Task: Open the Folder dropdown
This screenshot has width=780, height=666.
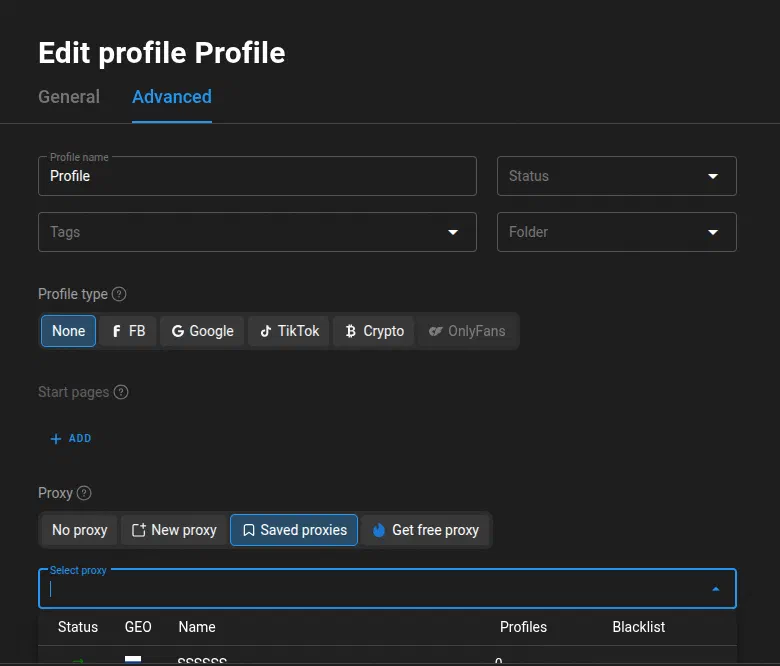Action: 616,232
